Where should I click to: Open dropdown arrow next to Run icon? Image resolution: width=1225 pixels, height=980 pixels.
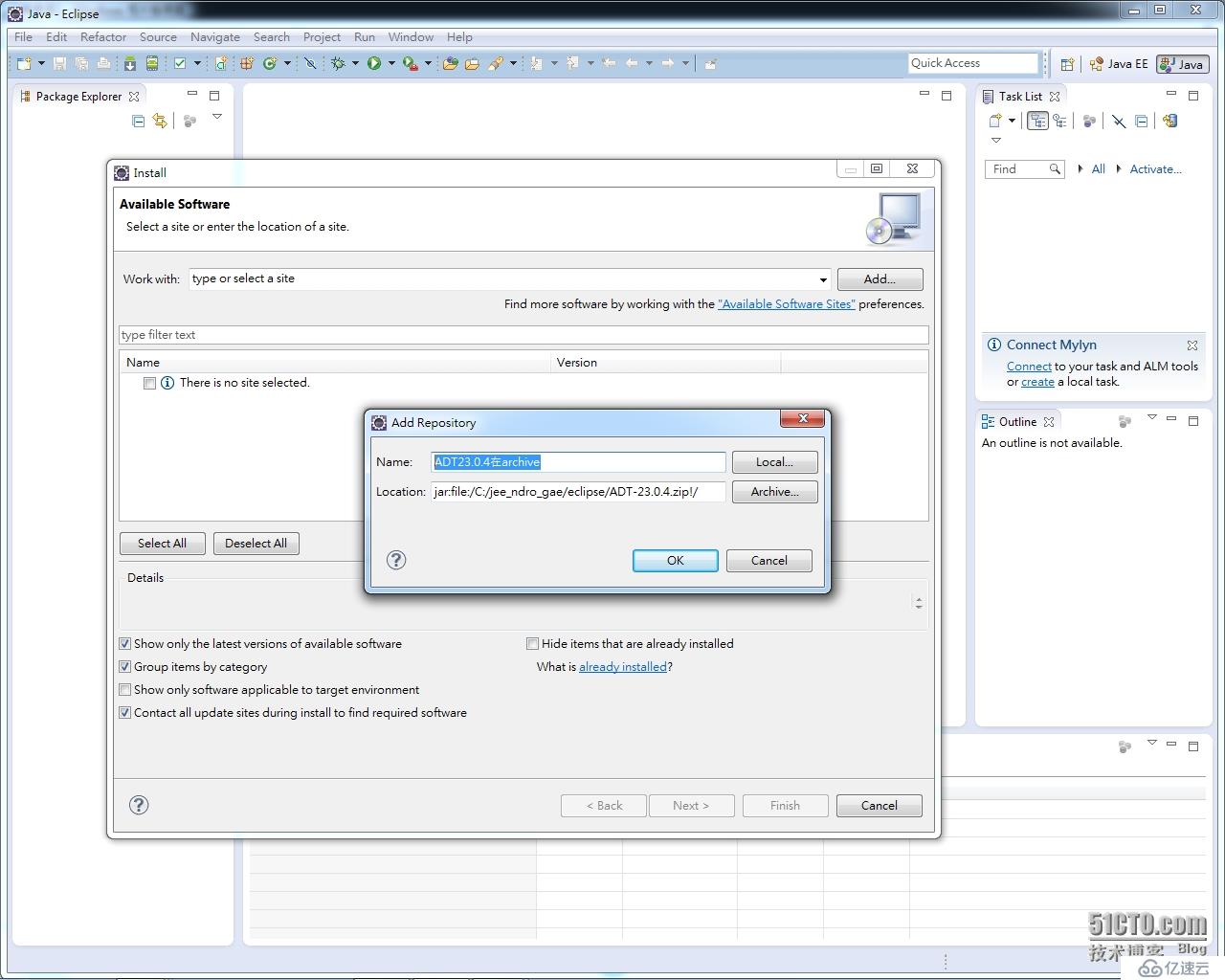click(x=391, y=63)
